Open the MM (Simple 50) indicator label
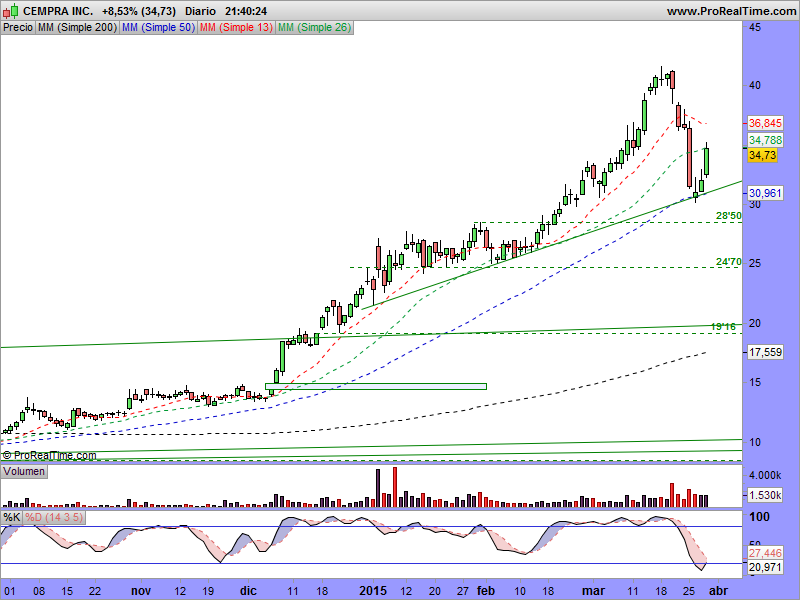 tap(158, 28)
